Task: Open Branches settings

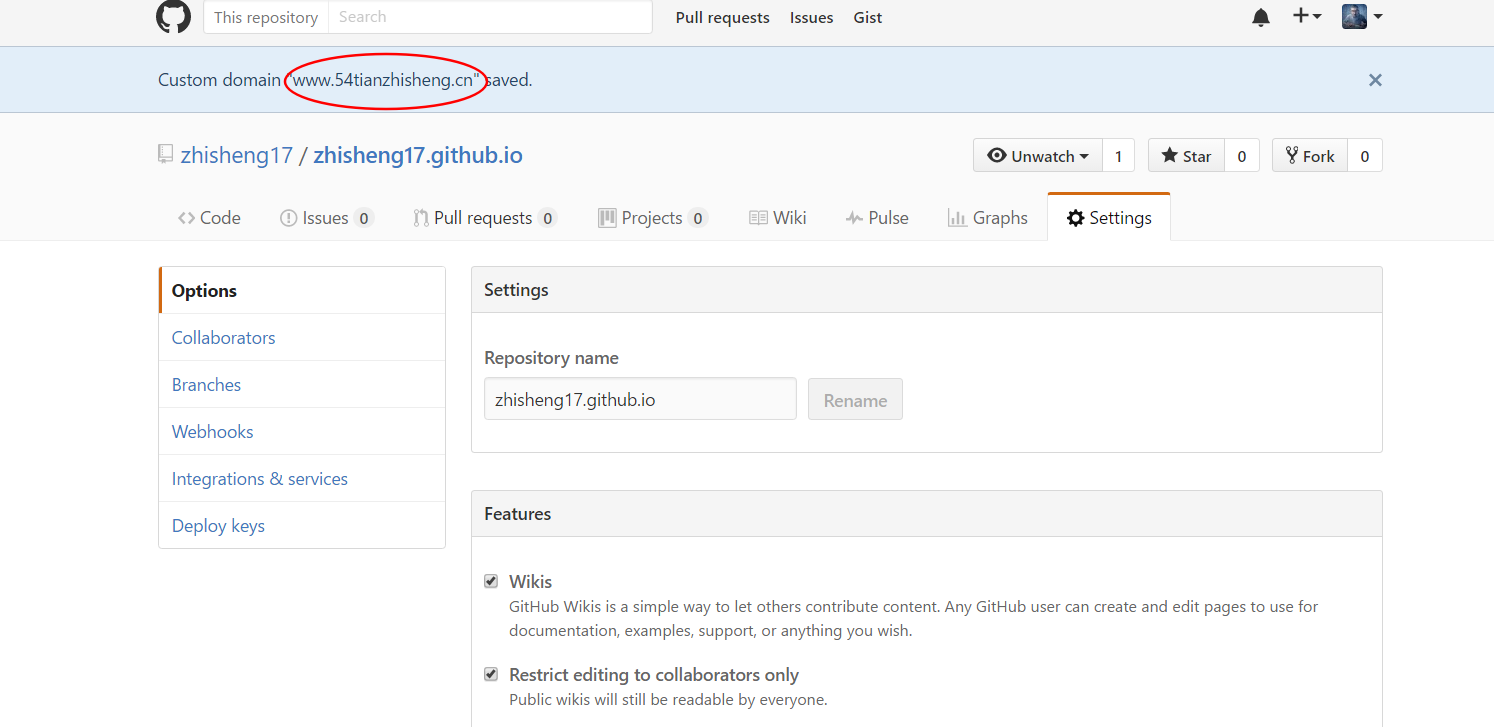Action: click(x=302, y=384)
